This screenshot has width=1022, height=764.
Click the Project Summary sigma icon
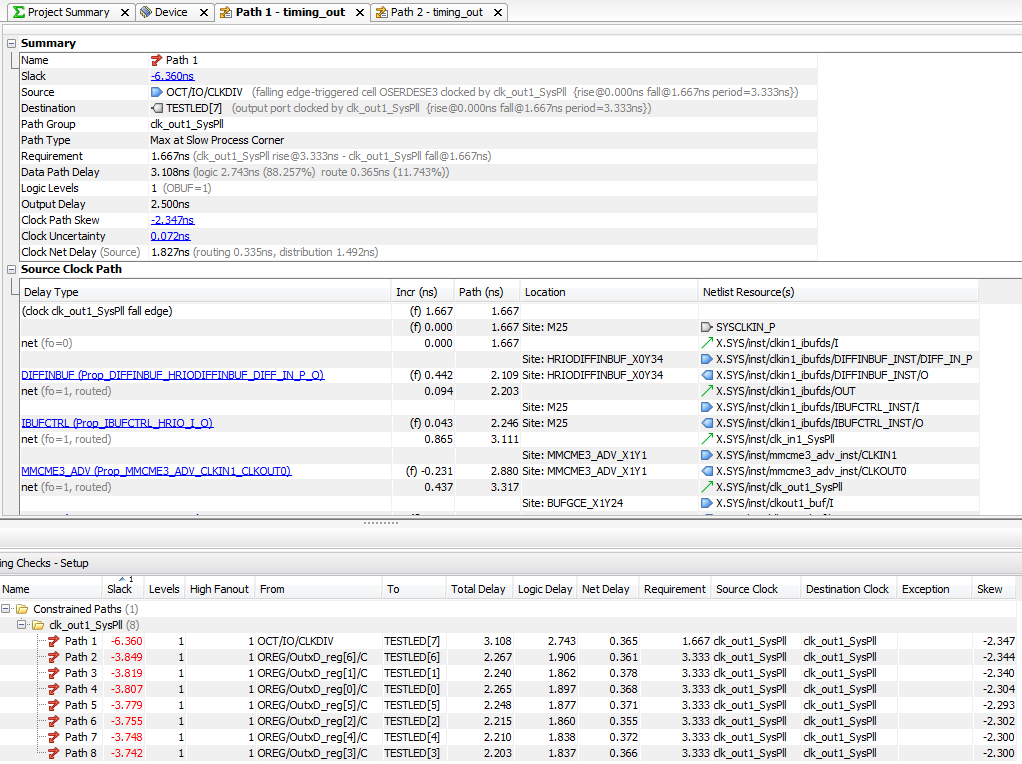tap(18, 12)
